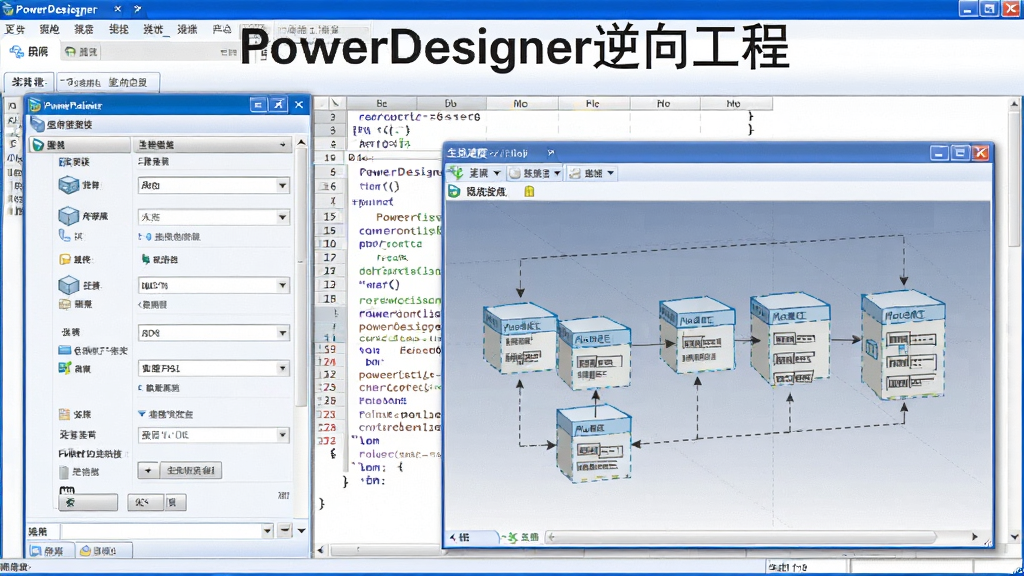Click the green icon on the second toolbar tab
The width and height of the screenshot is (1024, 576).
pyautogui.click(x=70, y=52)
